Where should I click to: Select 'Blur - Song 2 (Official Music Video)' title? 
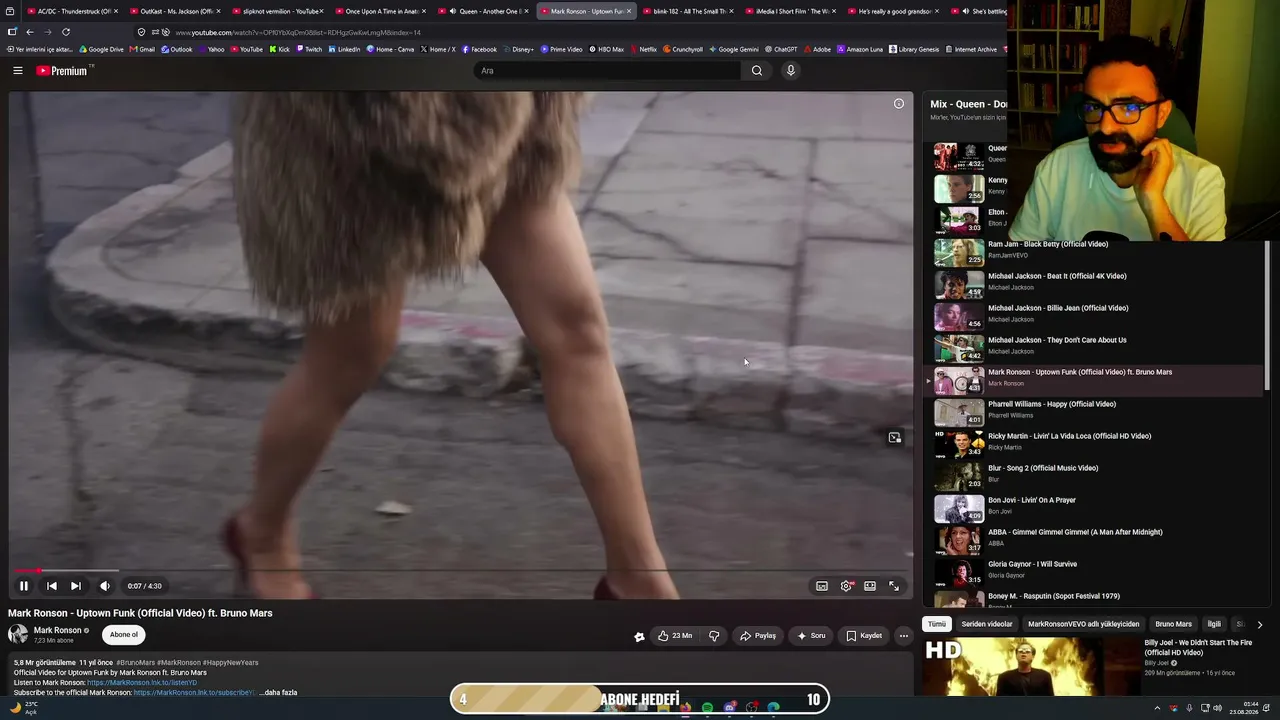[x=1043, y=468]
